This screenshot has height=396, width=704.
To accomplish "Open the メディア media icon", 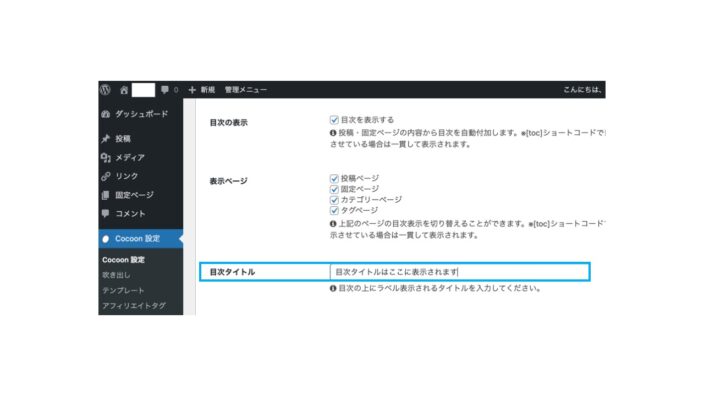I will [x=106, y=158].
